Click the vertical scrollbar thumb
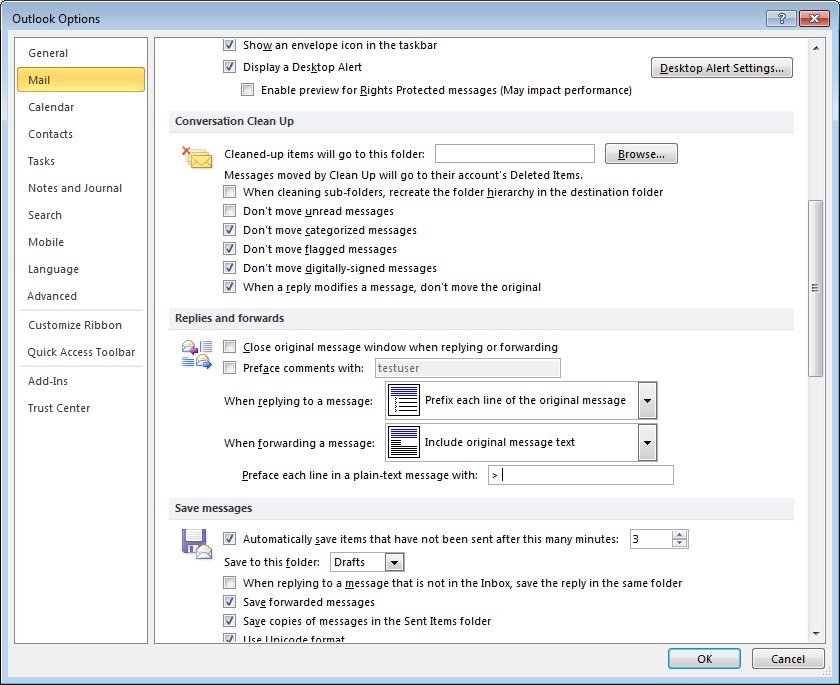Screen dimensions: 840x685 (815, 288)
